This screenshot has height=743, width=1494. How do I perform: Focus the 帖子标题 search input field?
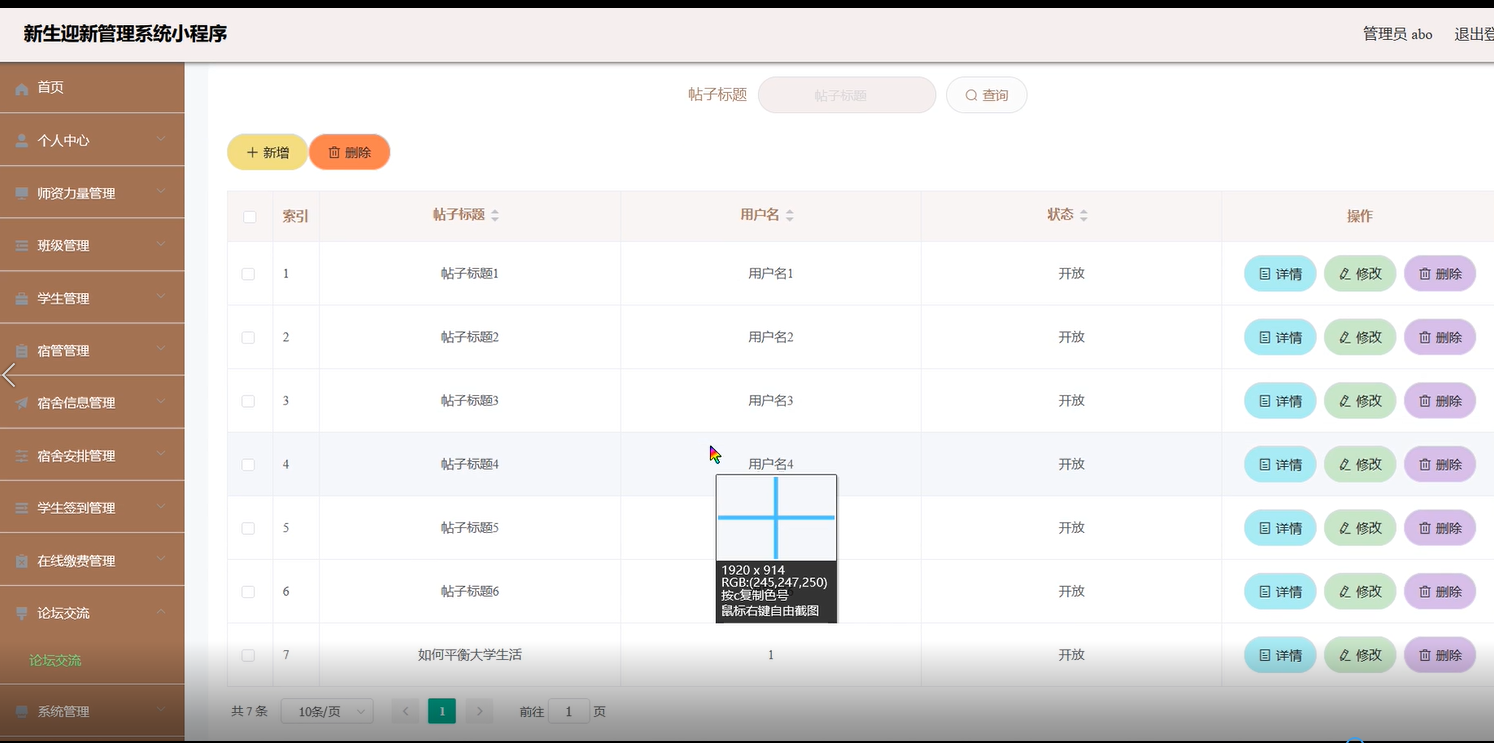coord(847,95)
